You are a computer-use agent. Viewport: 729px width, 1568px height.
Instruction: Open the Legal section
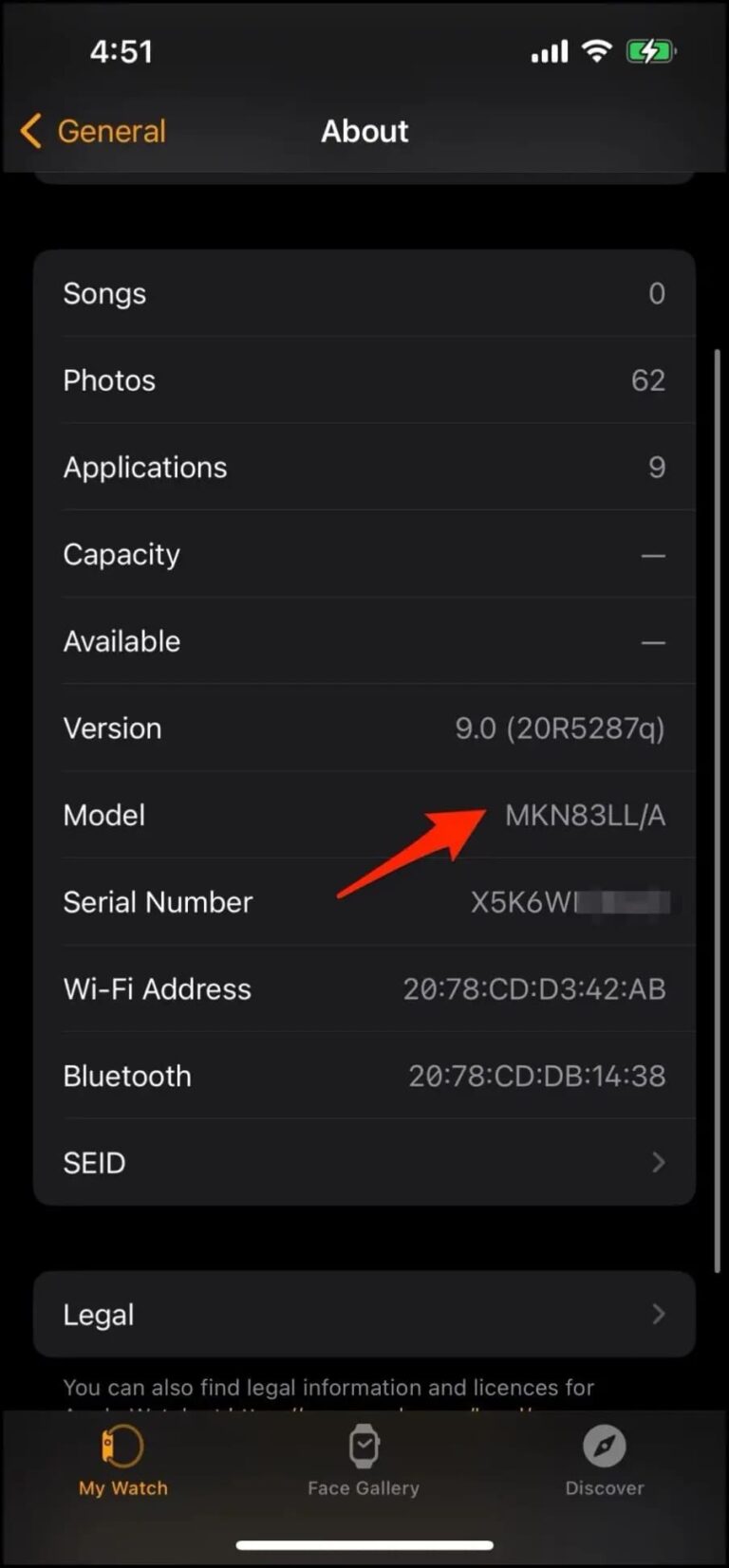(364, 1314)
